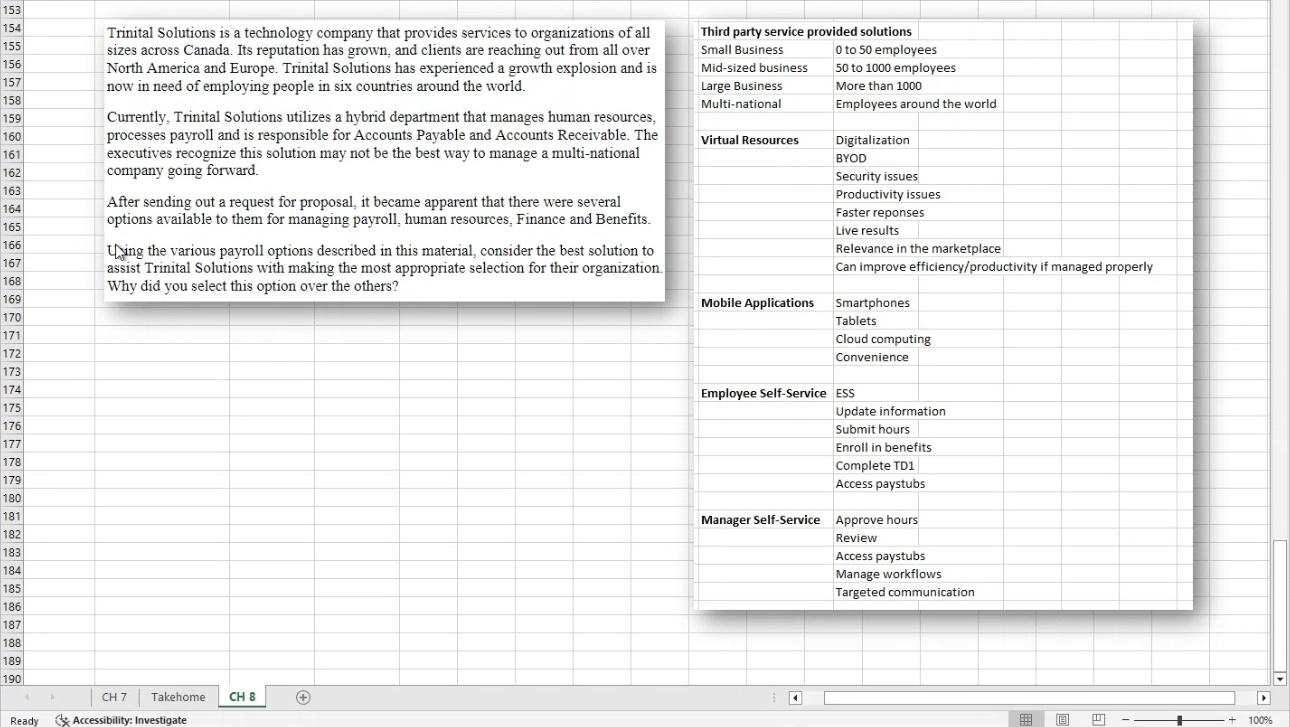Select the 'Third party service provided solutions' cell
The width and height of the screenshot is (1290, 727).
pyautogui.click(x=806, y=32)
